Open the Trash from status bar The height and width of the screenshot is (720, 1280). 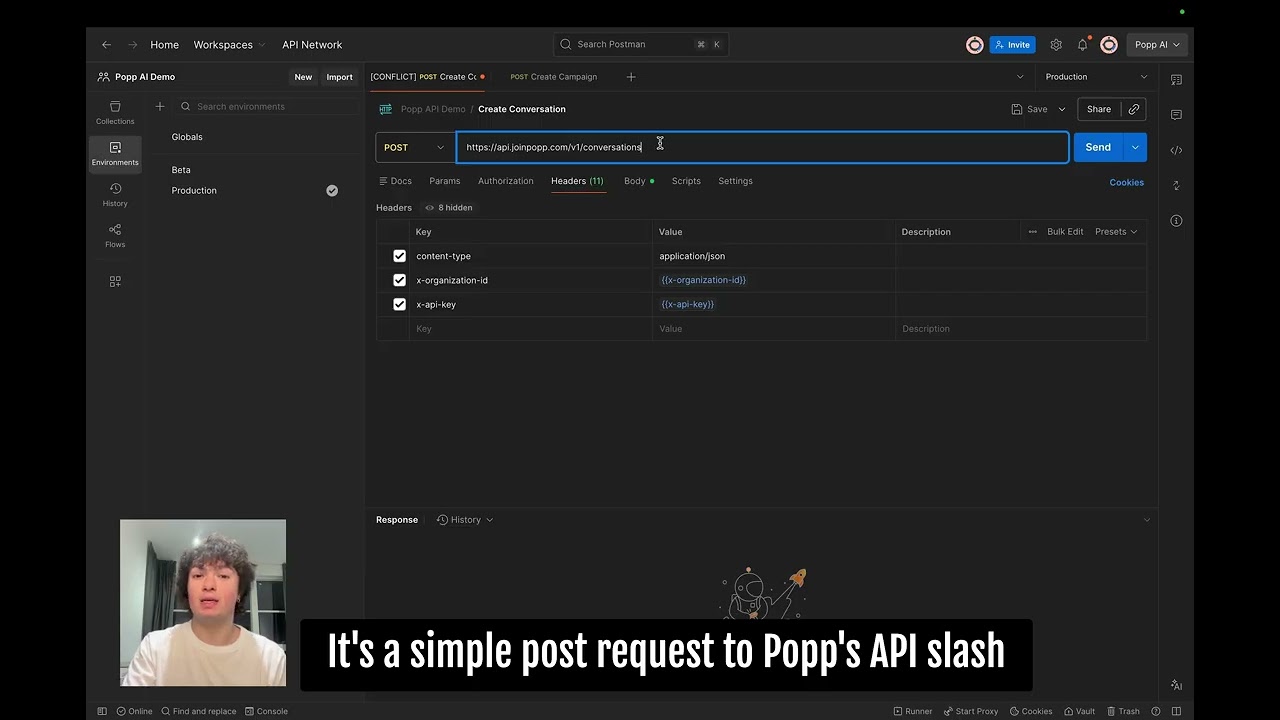pos(1123,711)
